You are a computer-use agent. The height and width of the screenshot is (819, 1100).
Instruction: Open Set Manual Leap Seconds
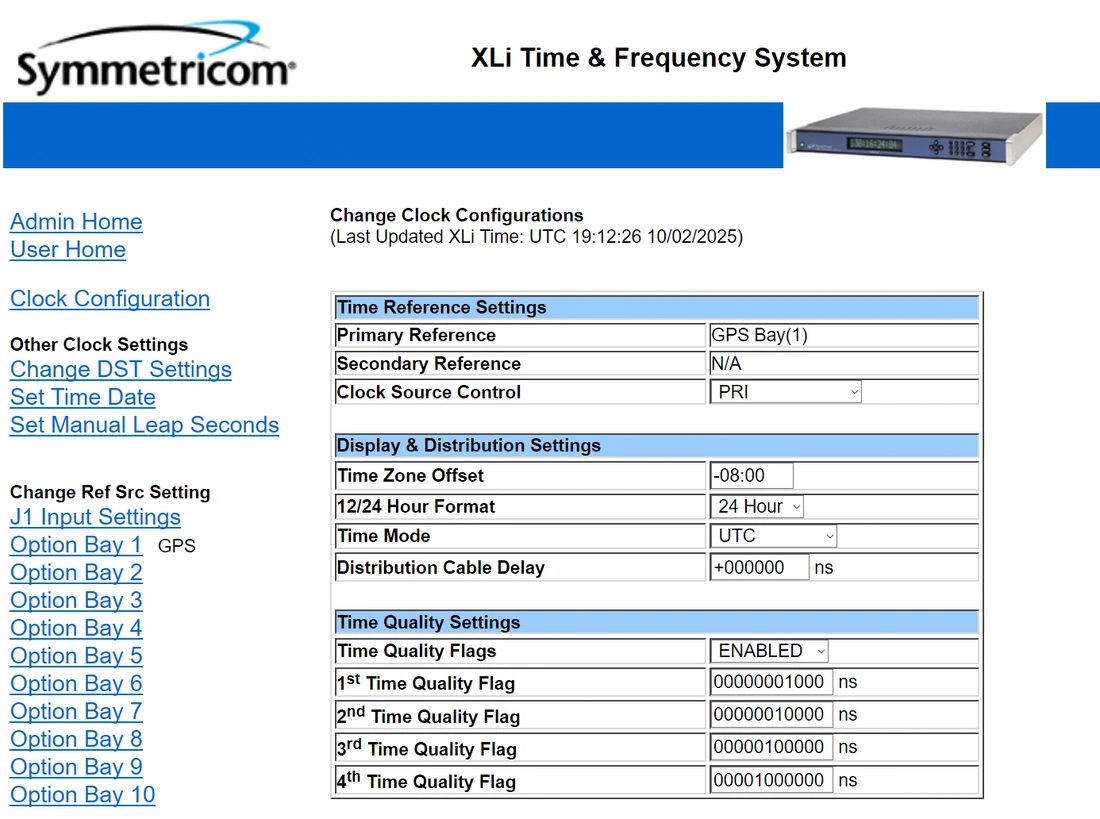click(144, 425)
